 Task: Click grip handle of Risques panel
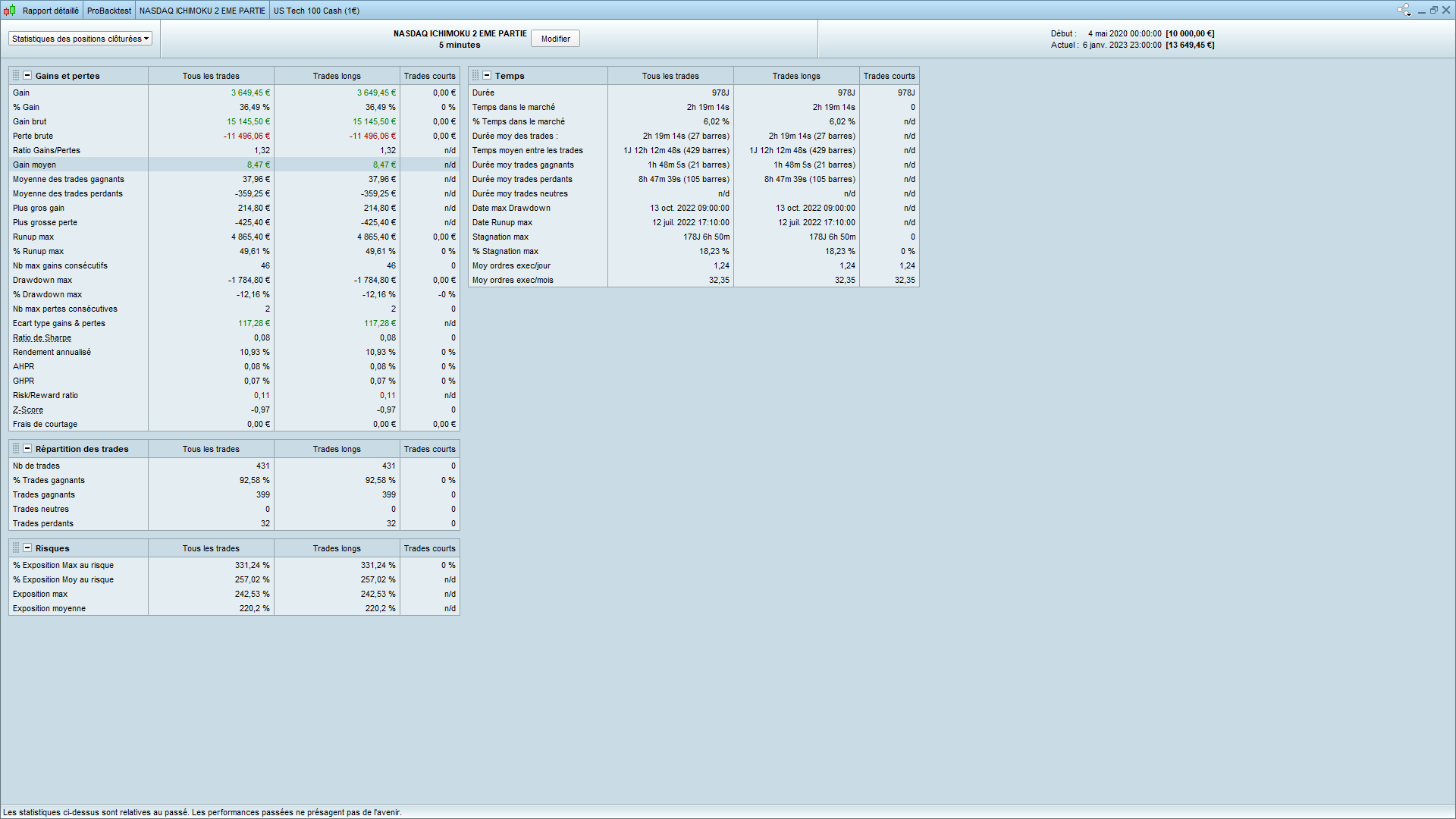(x=16, y=548)
